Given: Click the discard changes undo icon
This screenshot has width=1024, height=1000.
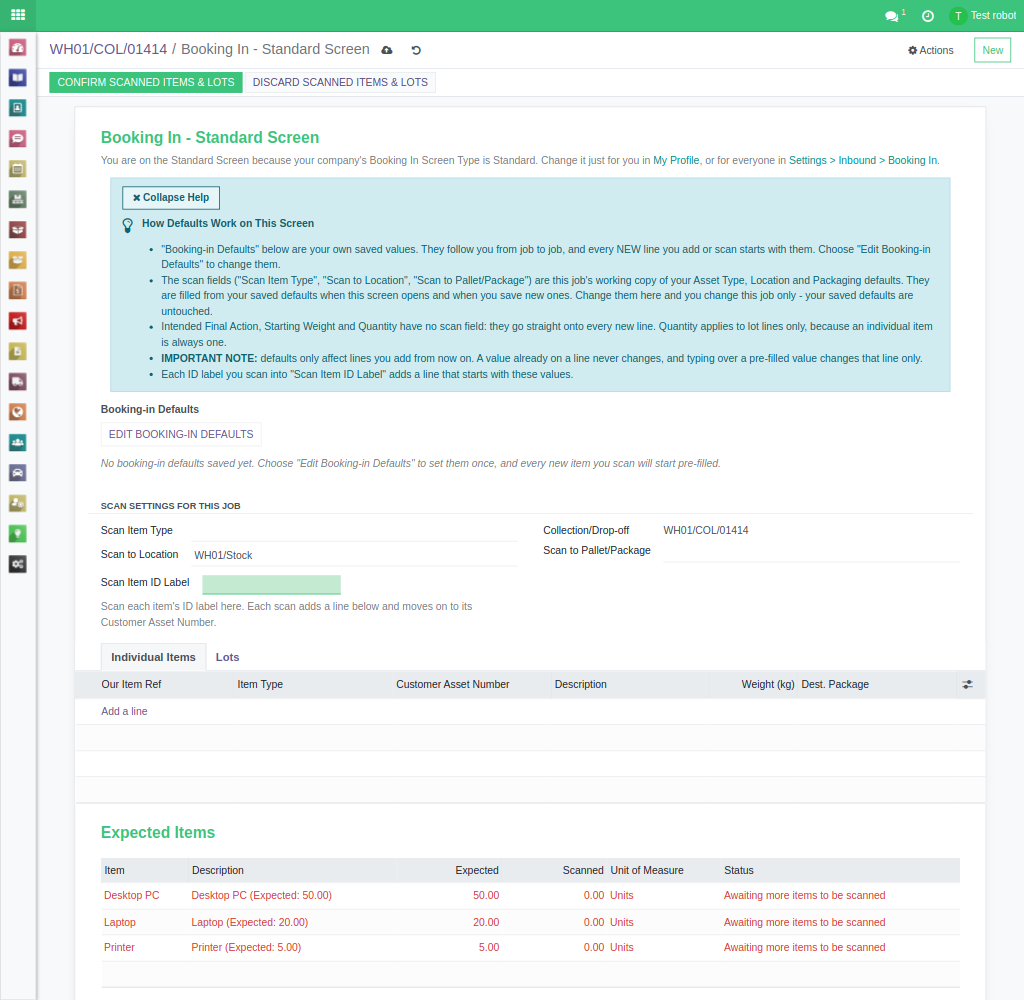Looking at the screenshot, I should pyautogui.click(x=416, y=50).
